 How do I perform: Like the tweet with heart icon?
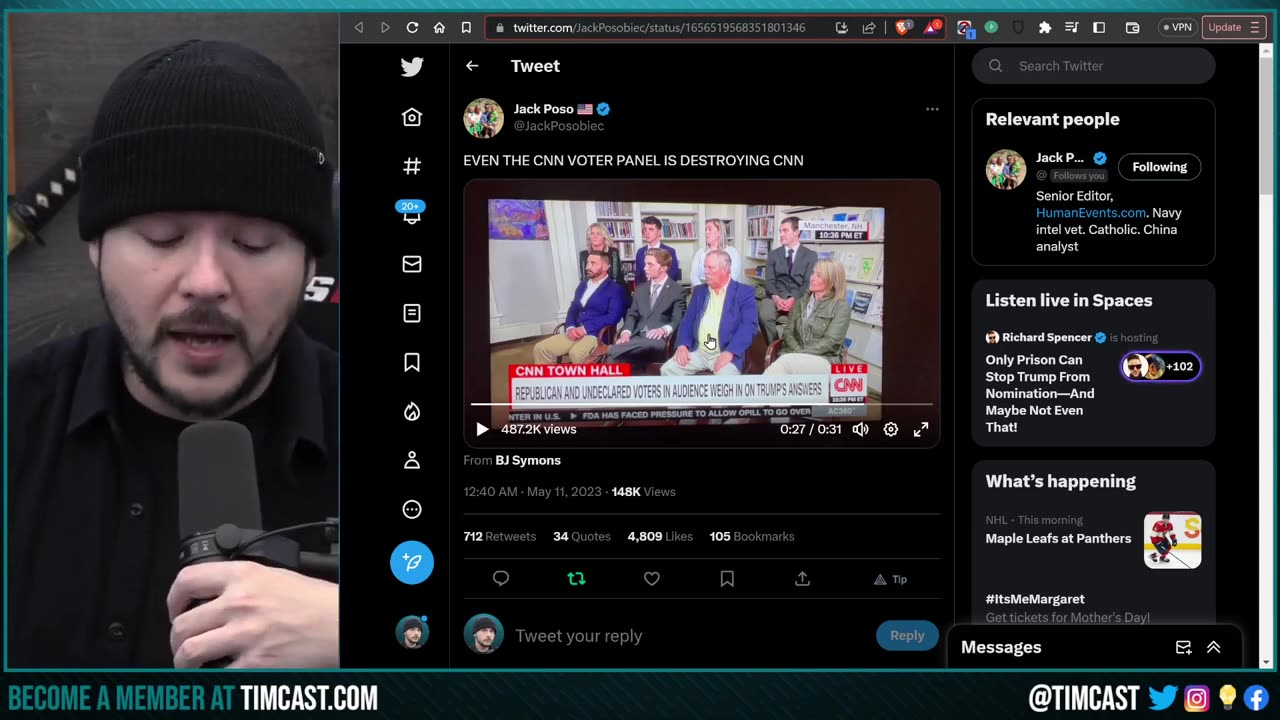coord(652,579)
